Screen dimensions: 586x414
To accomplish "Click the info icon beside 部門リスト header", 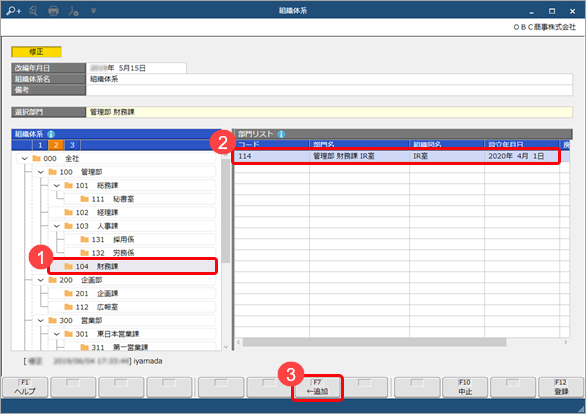I will pos(281,134).
